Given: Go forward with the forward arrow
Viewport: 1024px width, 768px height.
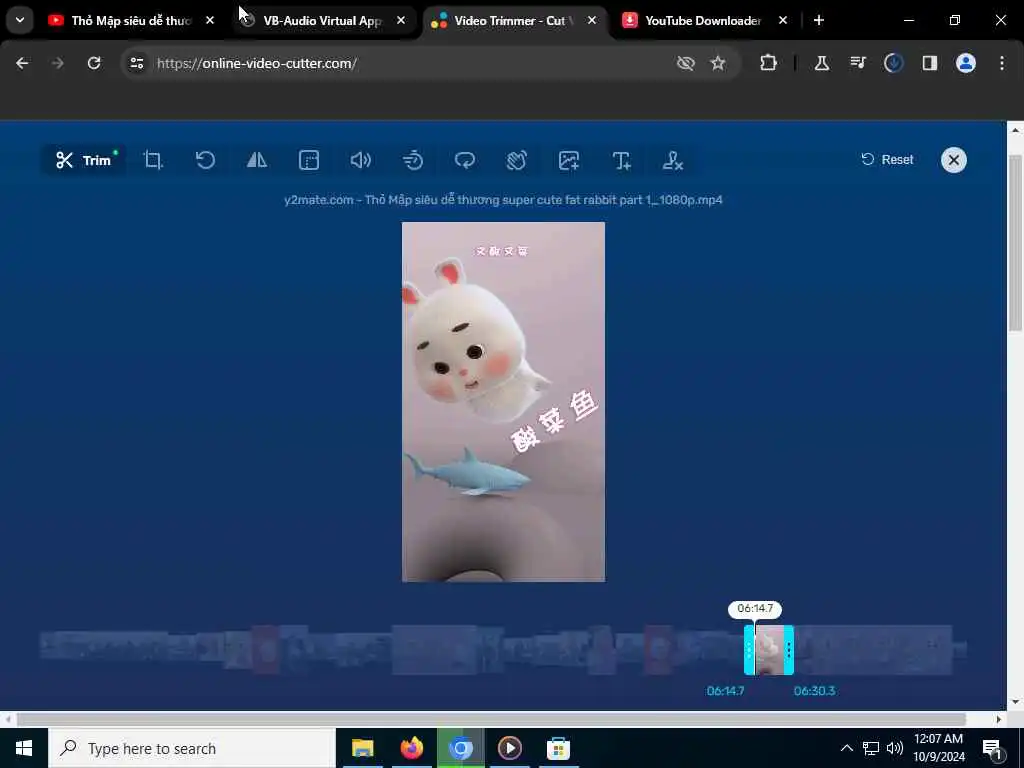Looking at the screenshot, I should click(x=57, y=63).
